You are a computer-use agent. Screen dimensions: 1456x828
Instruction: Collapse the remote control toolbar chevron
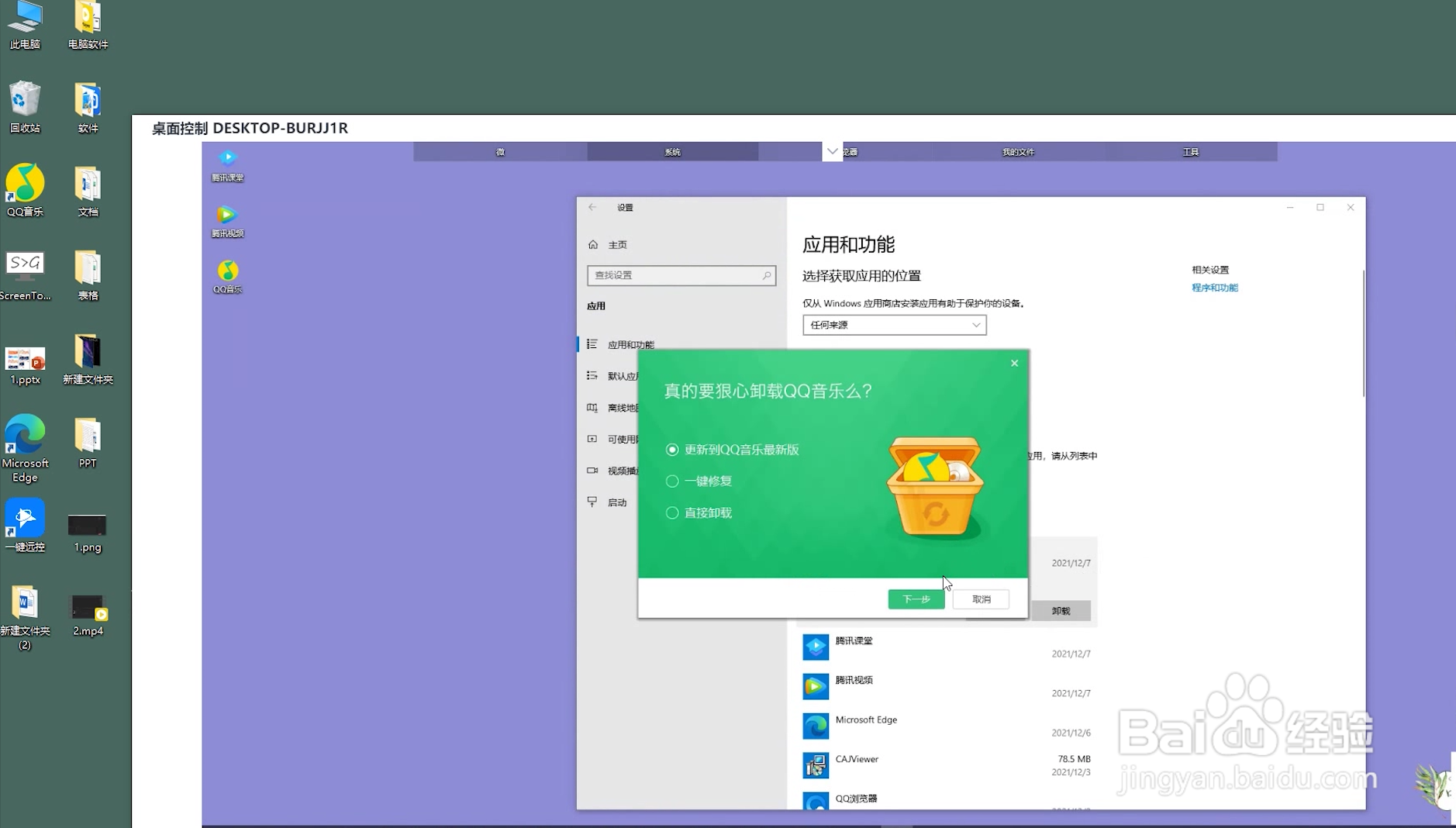(832, 151)
